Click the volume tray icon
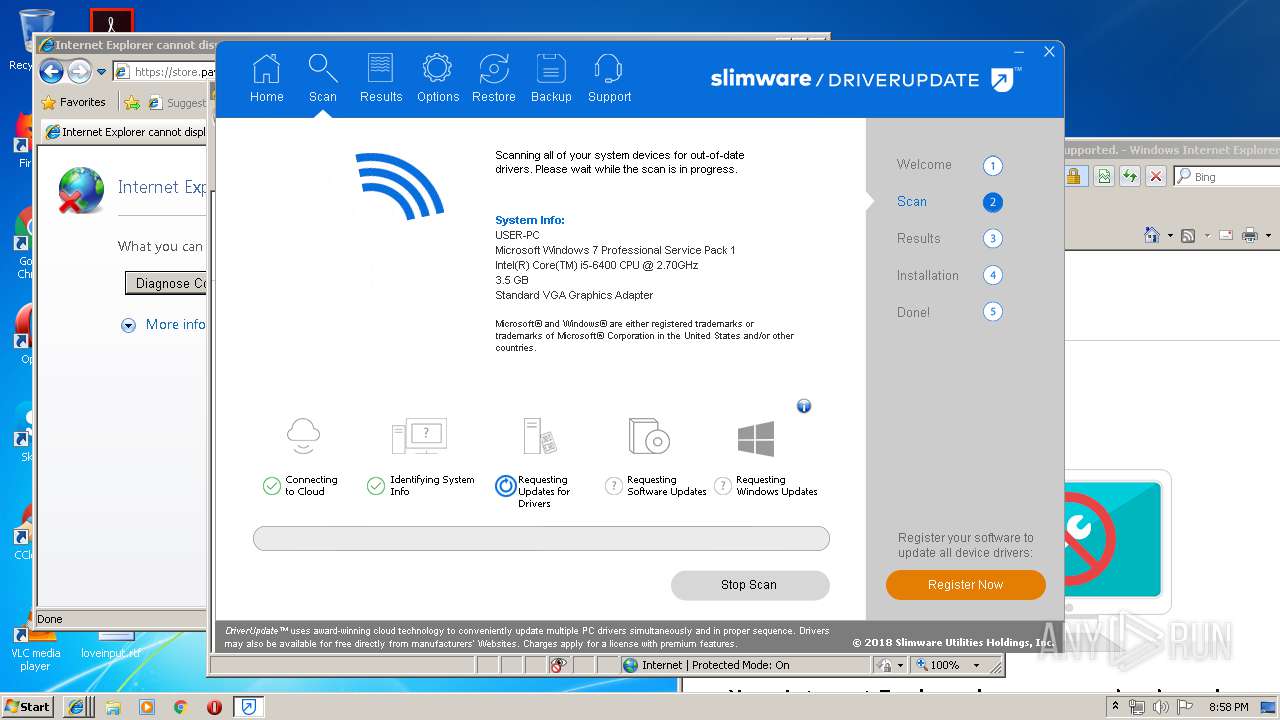Viewport: 1280px width, 720px height. (x=1160, y=707)
